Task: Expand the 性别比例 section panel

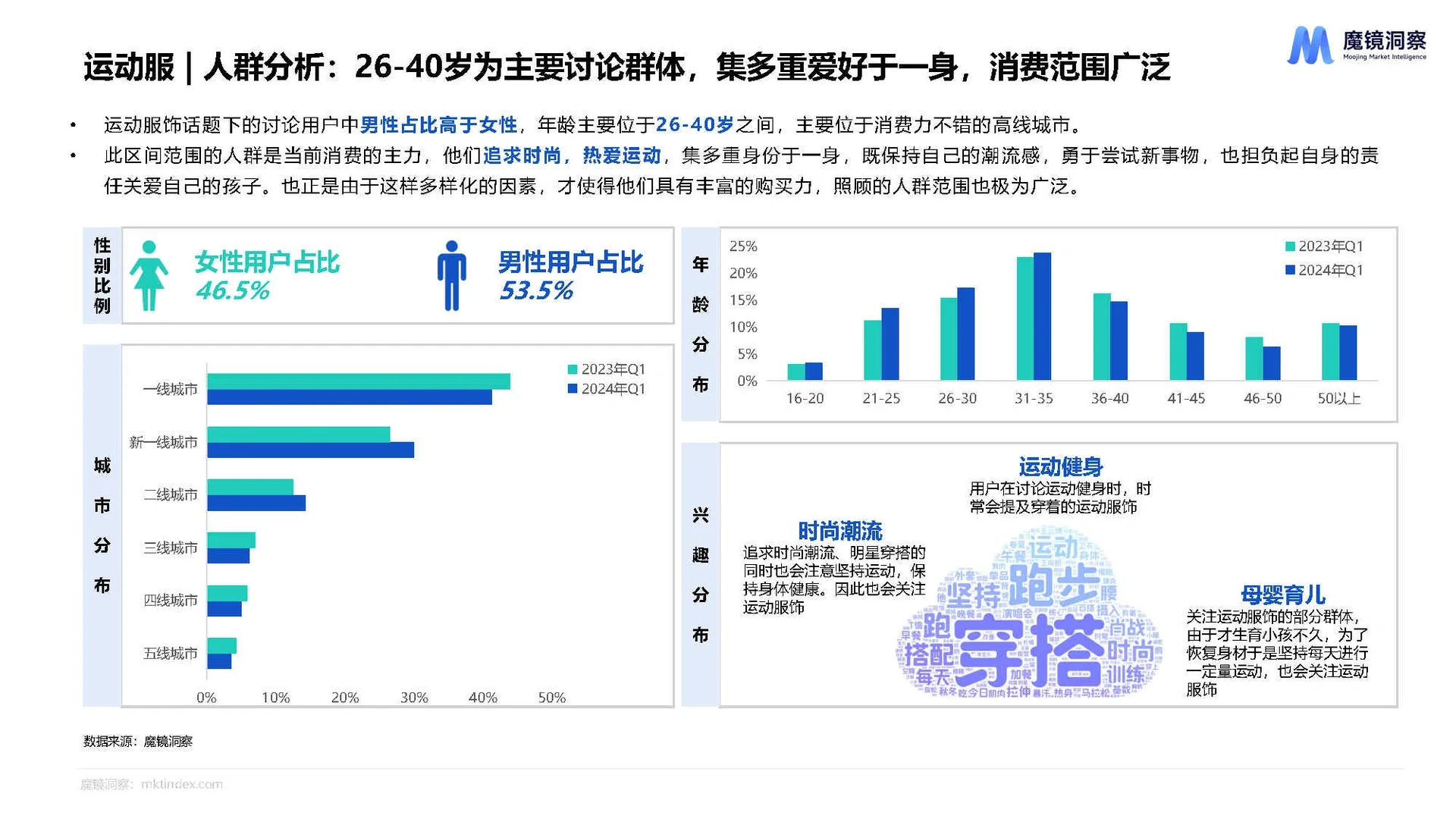Action: 102,275
